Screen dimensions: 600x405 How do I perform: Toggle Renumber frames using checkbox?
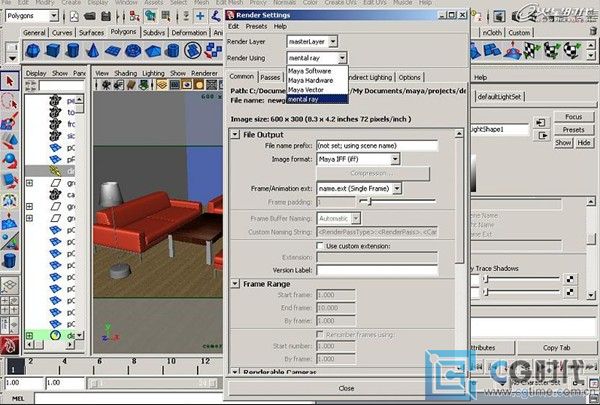pos(320,335)
